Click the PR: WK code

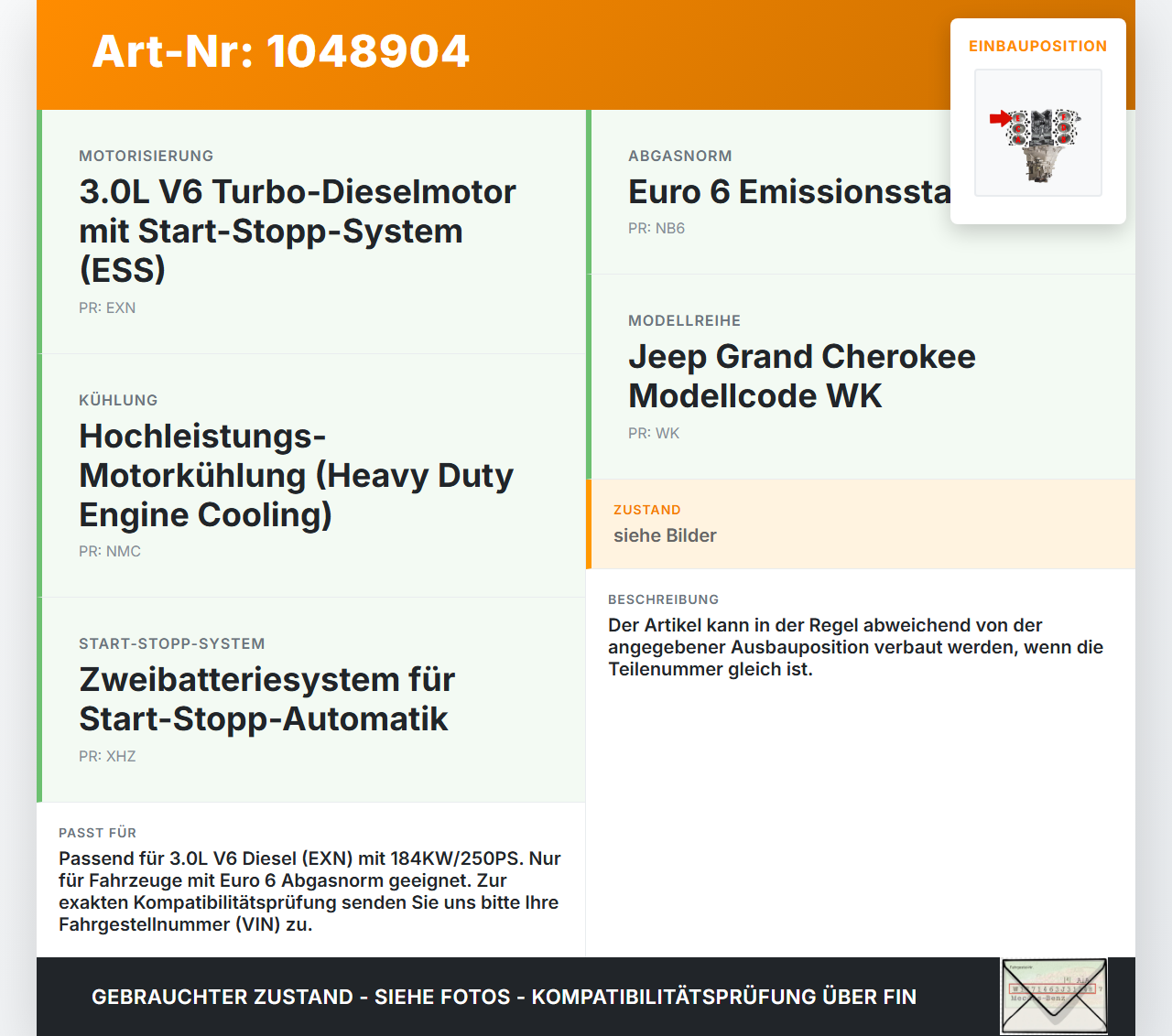point(654,433)
